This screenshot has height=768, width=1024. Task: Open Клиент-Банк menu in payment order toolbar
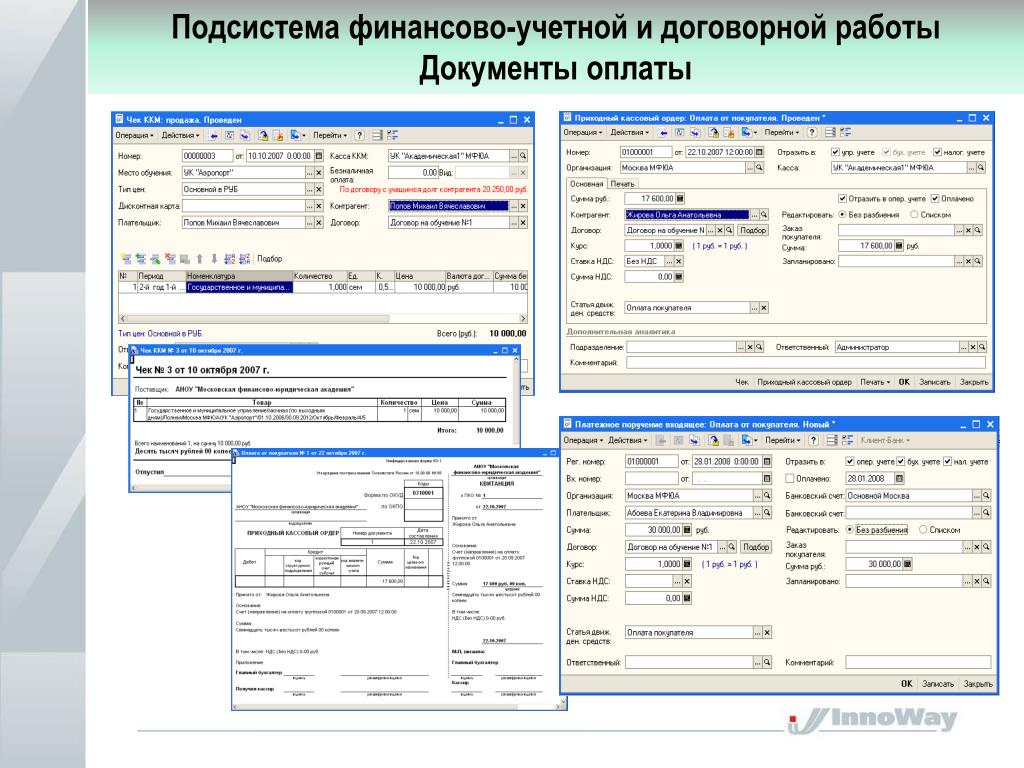[x=885, y=441]
